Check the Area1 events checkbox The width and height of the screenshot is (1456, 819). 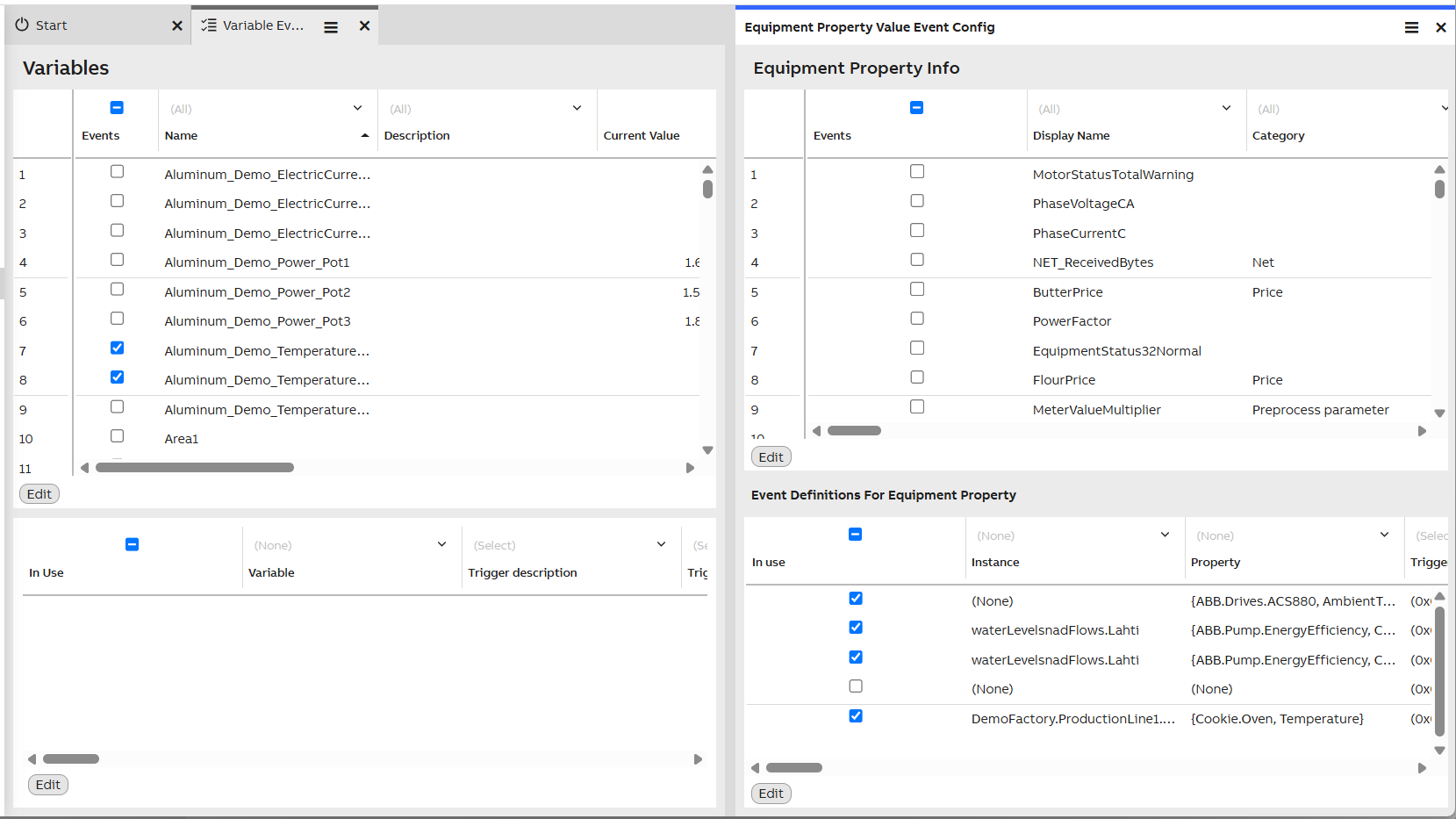pyautogui.click(x=117, y=436)
